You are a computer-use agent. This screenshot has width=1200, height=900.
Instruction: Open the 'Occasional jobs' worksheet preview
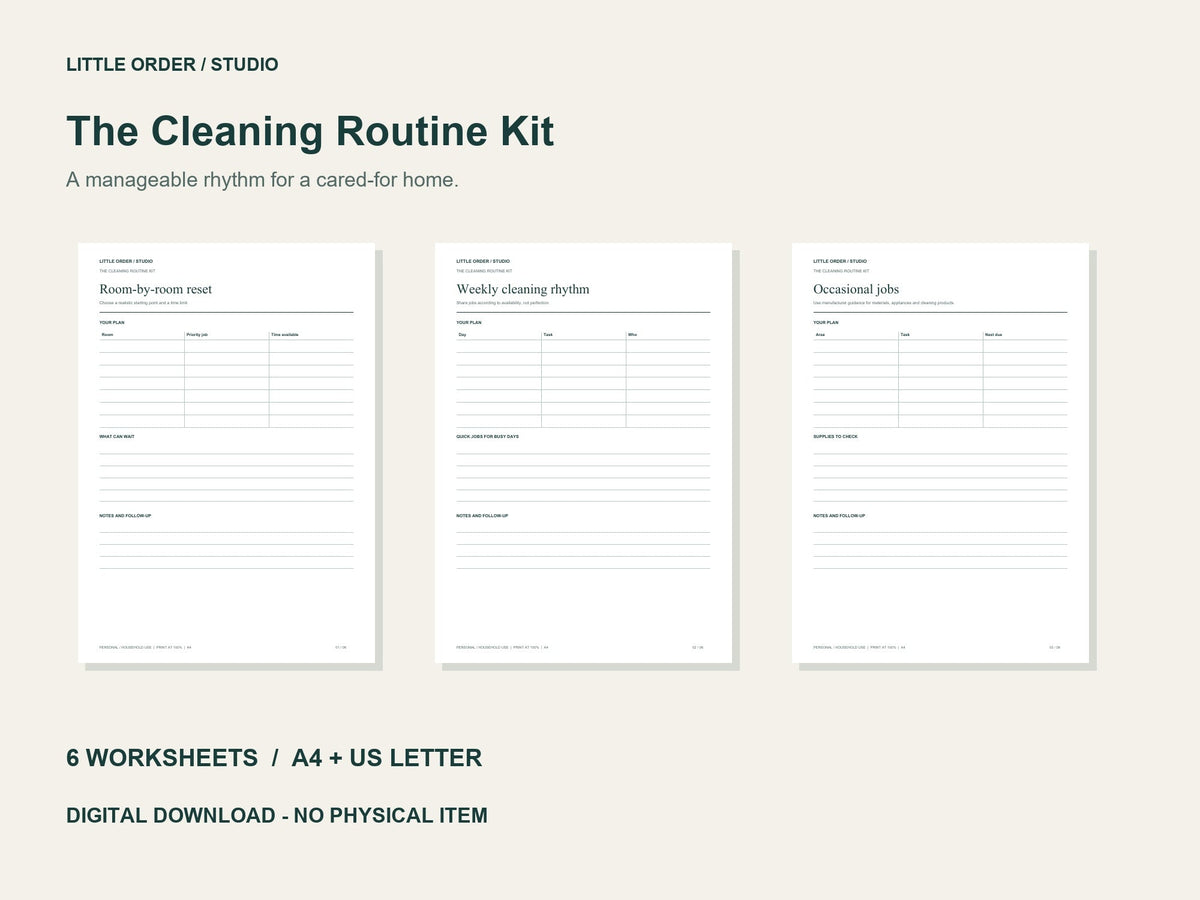point(940,453)
